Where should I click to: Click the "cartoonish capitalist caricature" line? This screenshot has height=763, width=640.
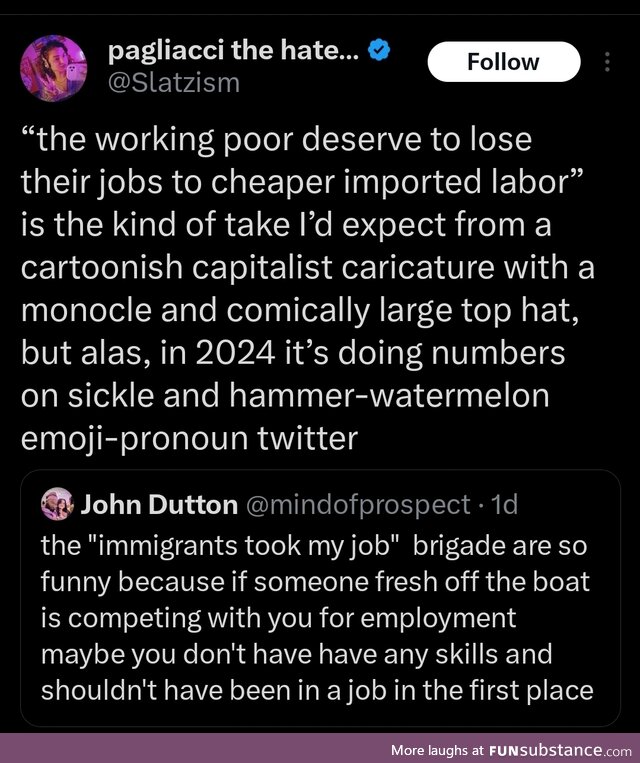pyautogui.click(x=308, y=267)
